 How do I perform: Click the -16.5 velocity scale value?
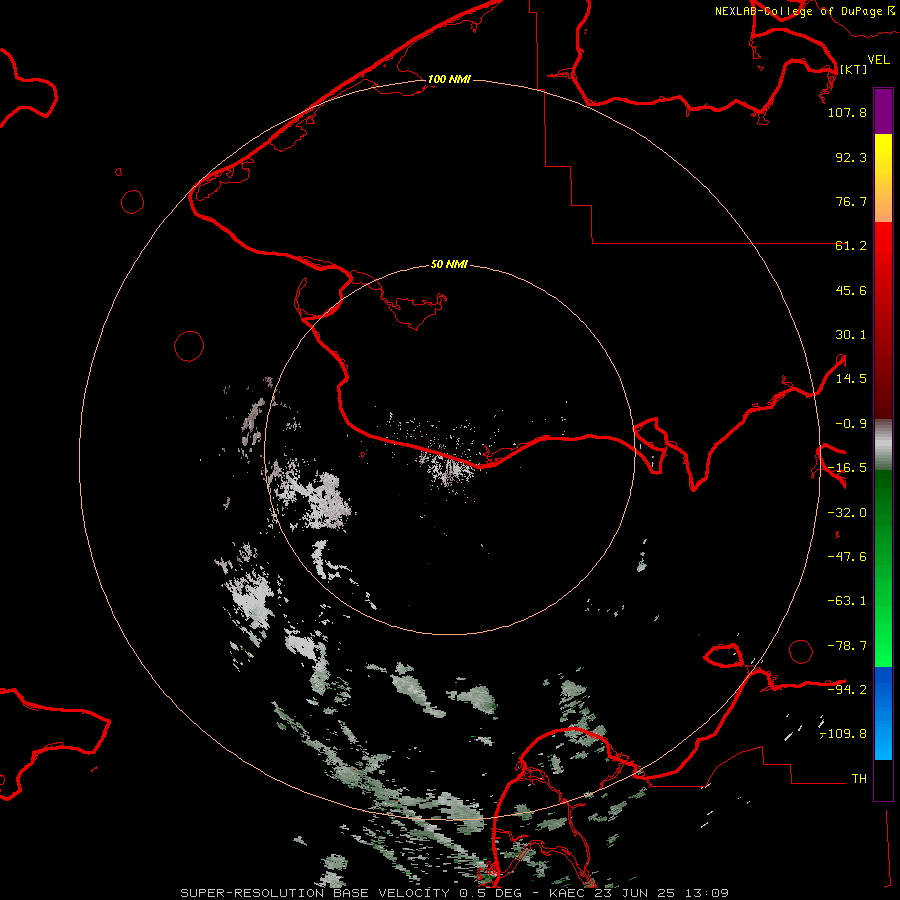coord(847,468)
